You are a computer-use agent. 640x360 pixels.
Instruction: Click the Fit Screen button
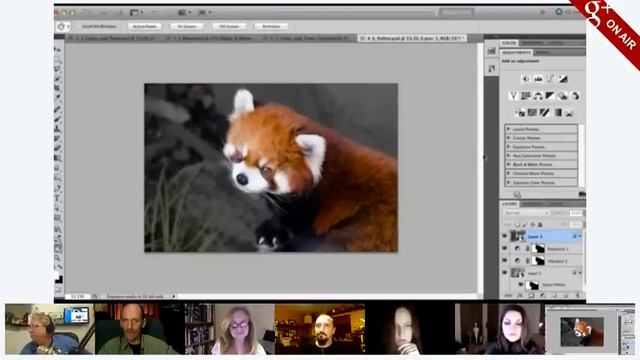[x=187, y=27]
